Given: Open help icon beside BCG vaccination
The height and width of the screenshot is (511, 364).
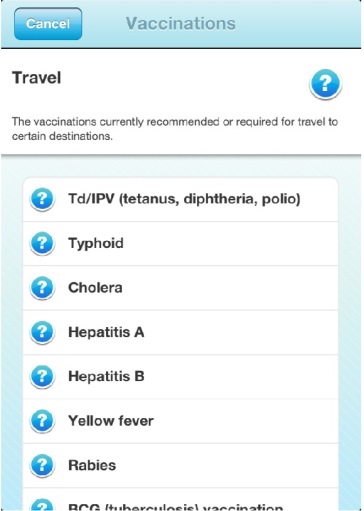Looking at the screenshot, I should click(x=42, y=505).
